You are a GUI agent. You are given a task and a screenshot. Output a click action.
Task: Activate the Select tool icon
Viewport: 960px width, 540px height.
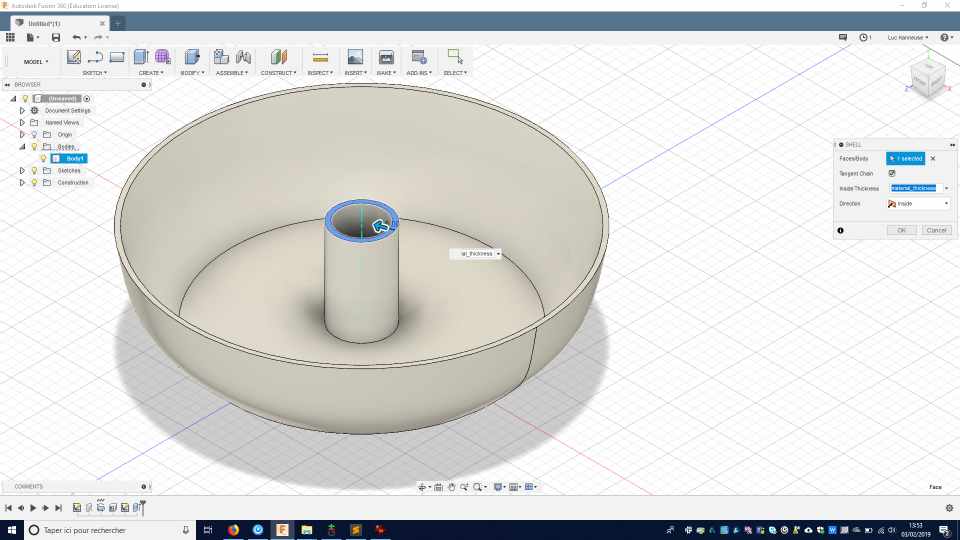[x=455, y=56]
